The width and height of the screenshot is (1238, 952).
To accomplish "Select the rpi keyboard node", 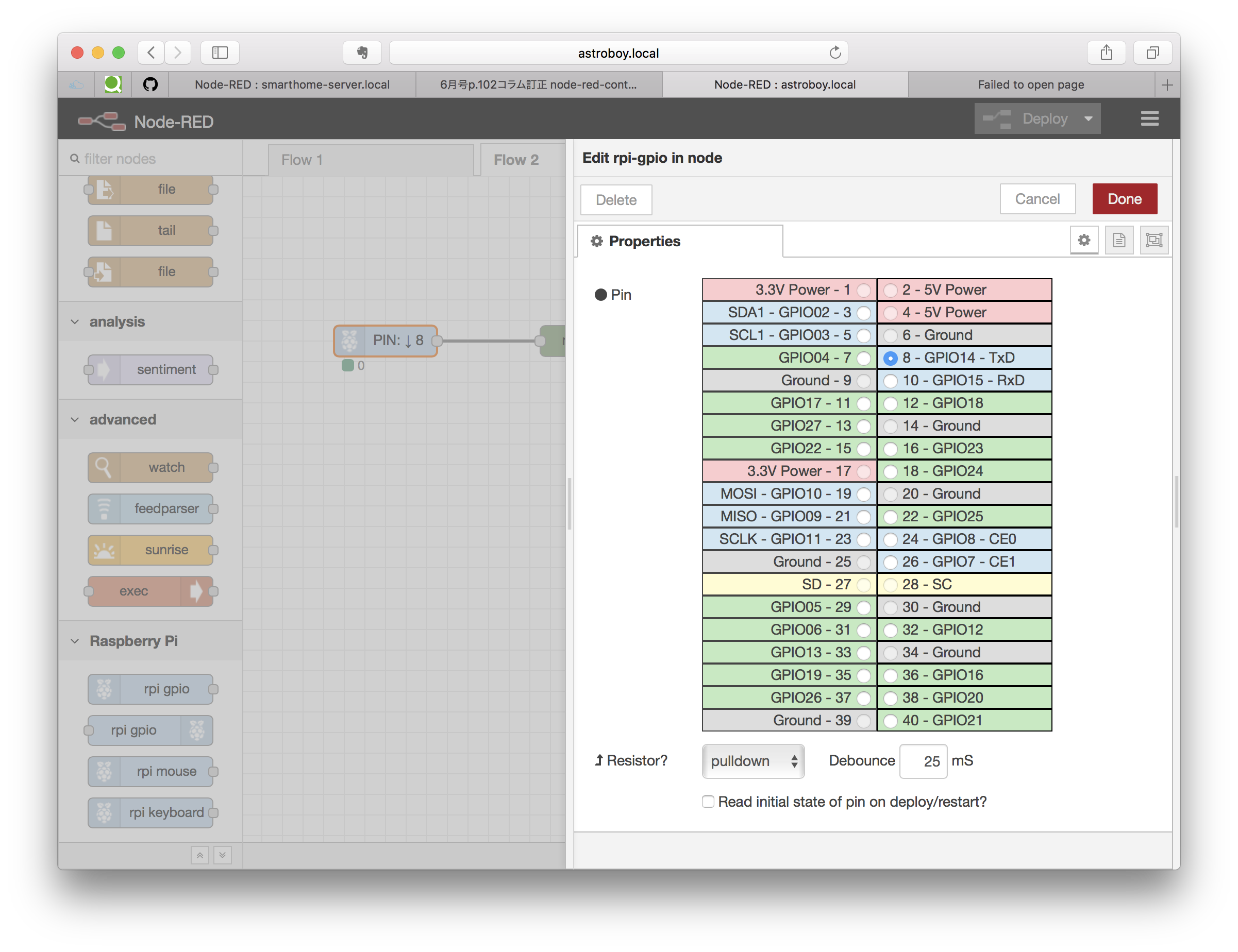I will [150, 812].
